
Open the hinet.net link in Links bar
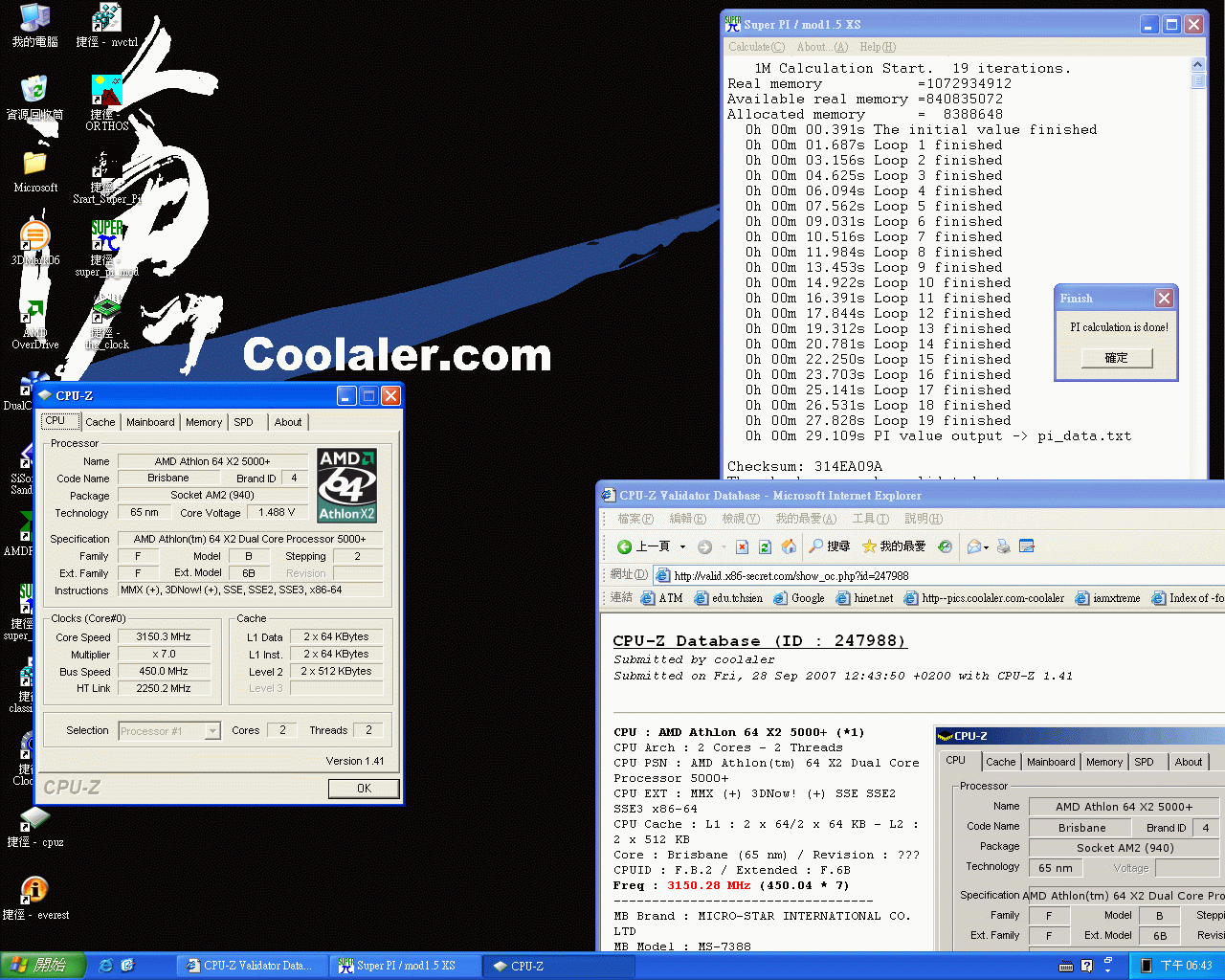[864, 598]
